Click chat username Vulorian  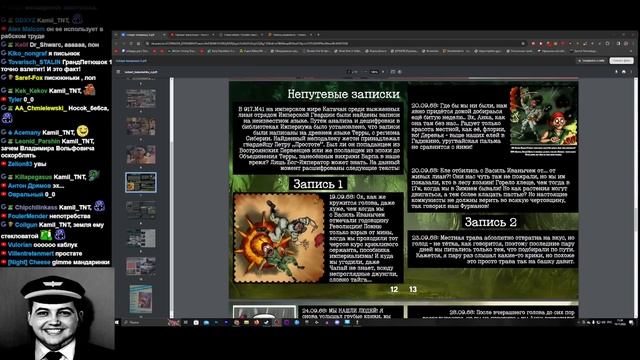tap(20, 245)
